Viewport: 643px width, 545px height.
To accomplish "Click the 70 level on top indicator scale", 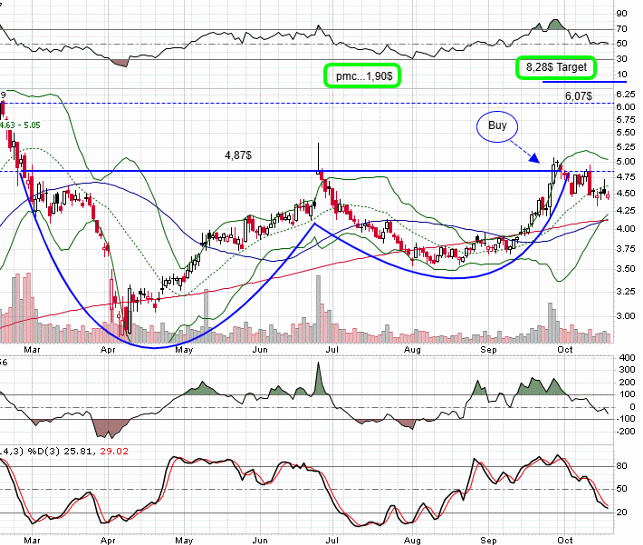I will (x=622, y=30).
